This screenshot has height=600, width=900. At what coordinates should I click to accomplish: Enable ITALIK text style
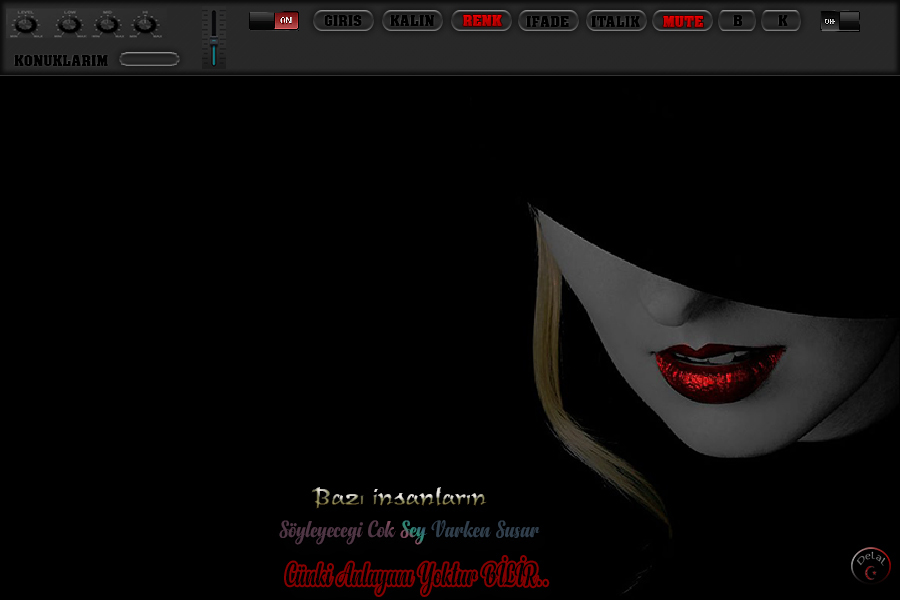click(616, 21)
